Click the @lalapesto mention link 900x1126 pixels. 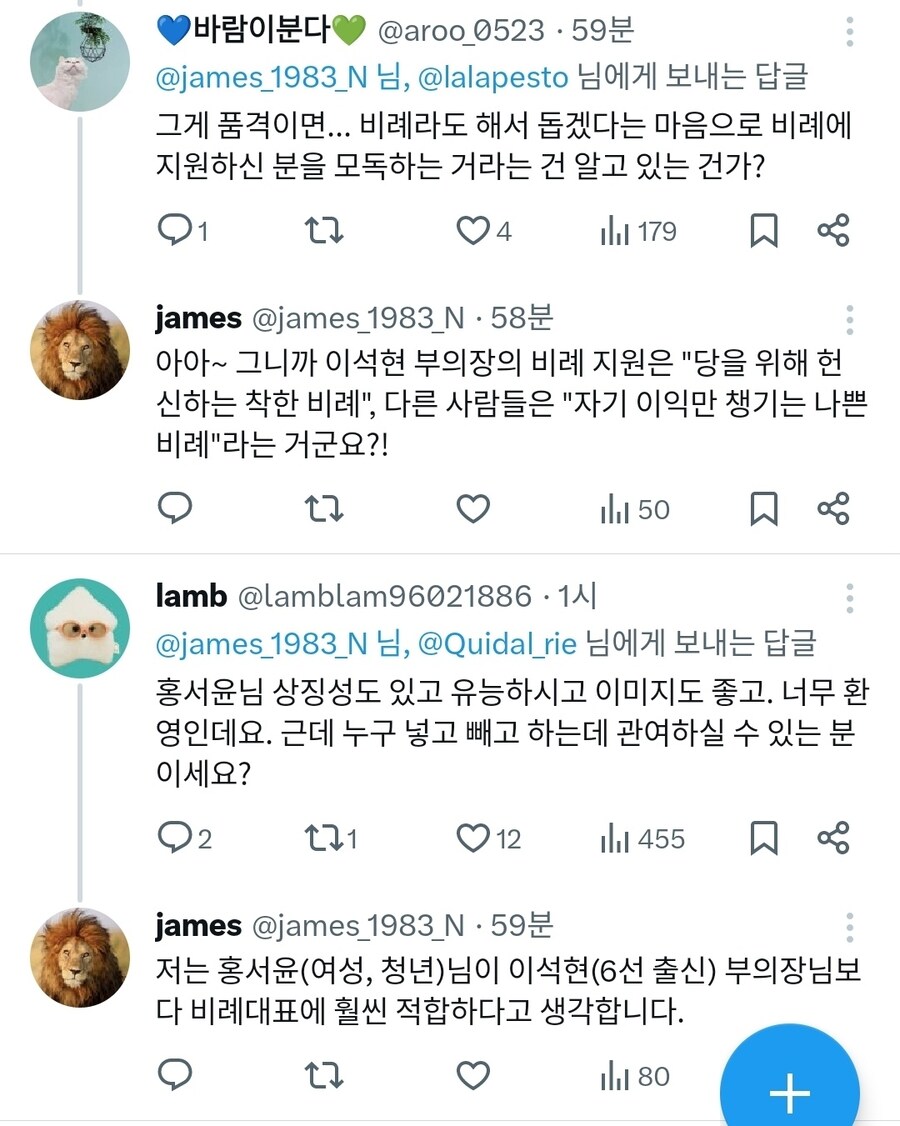tap(488, 75)
